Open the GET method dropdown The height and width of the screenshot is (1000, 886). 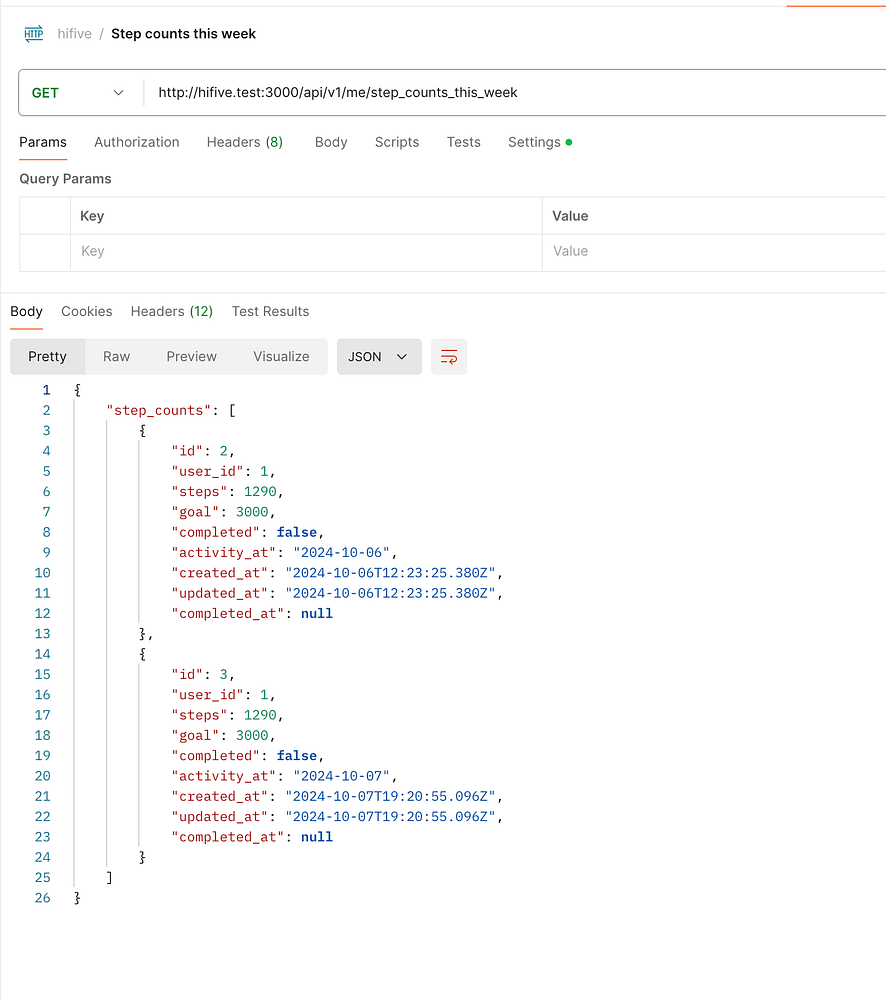coord(78,93)
